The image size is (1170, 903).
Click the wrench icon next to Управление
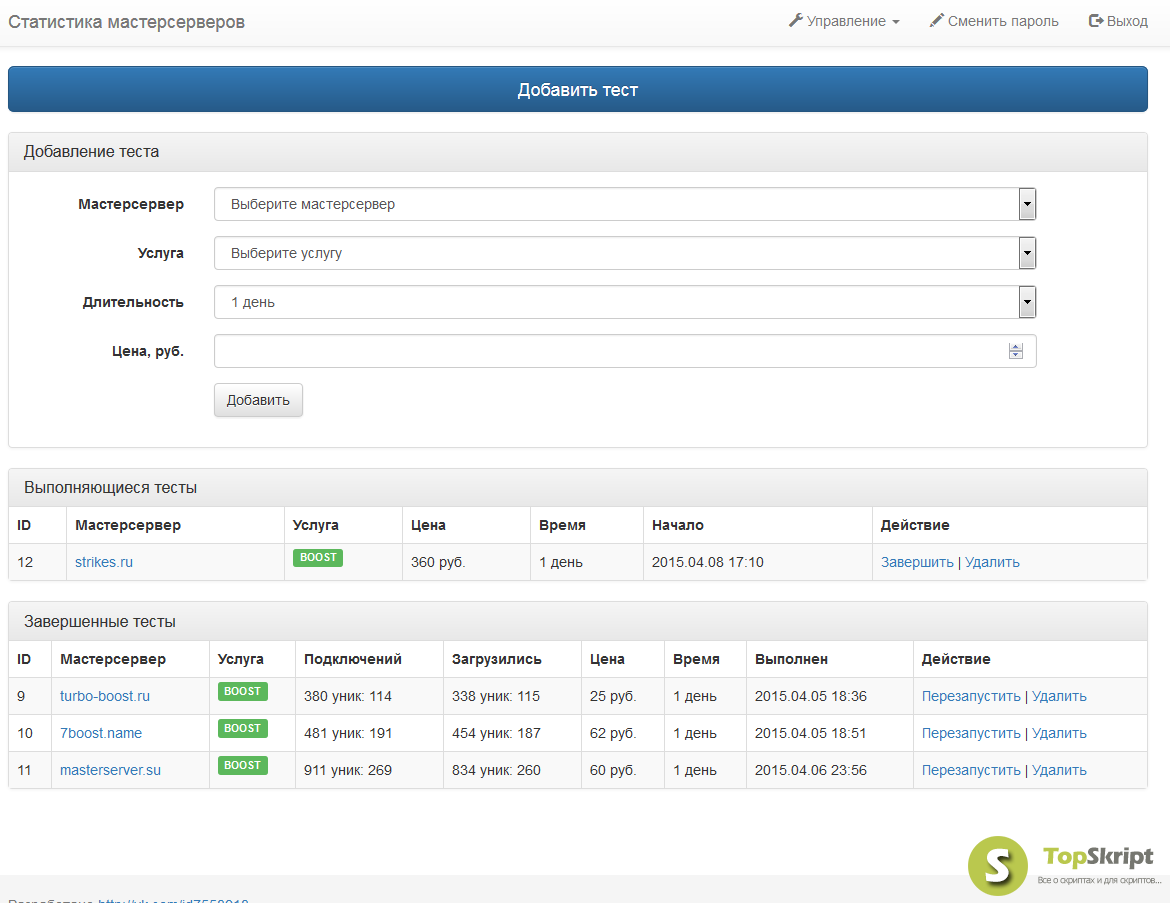[795, 21]
